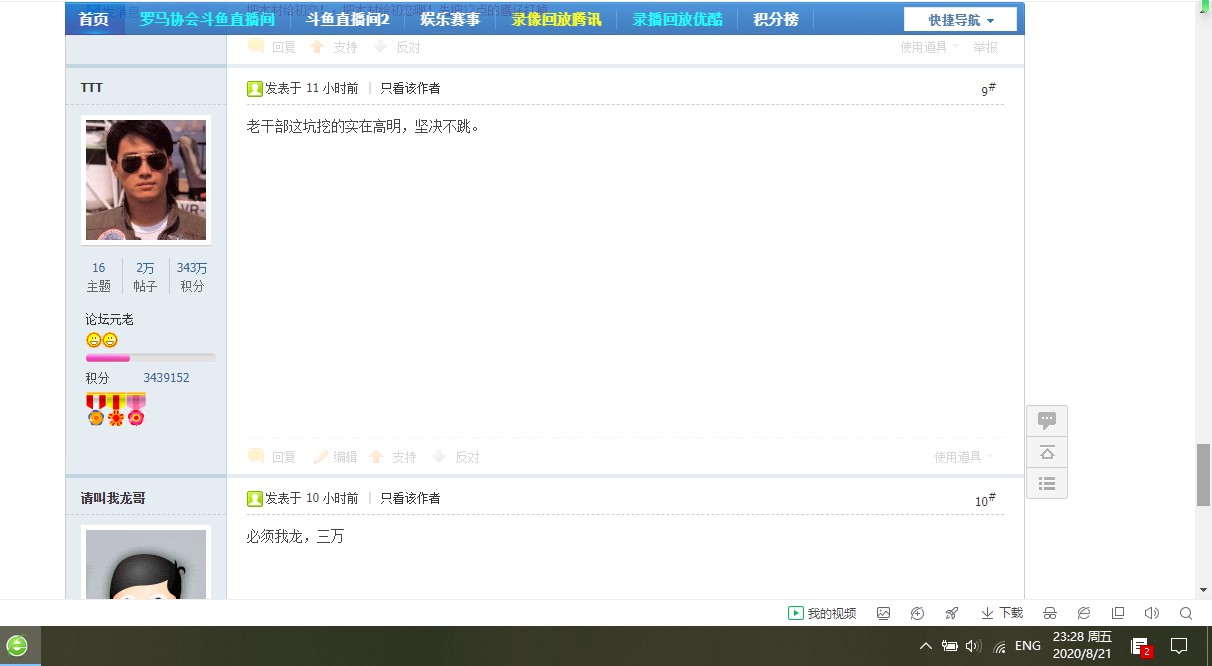1212x666 pixels.
Task: Open the 首页 tab
Action: [x=94, y=19]
